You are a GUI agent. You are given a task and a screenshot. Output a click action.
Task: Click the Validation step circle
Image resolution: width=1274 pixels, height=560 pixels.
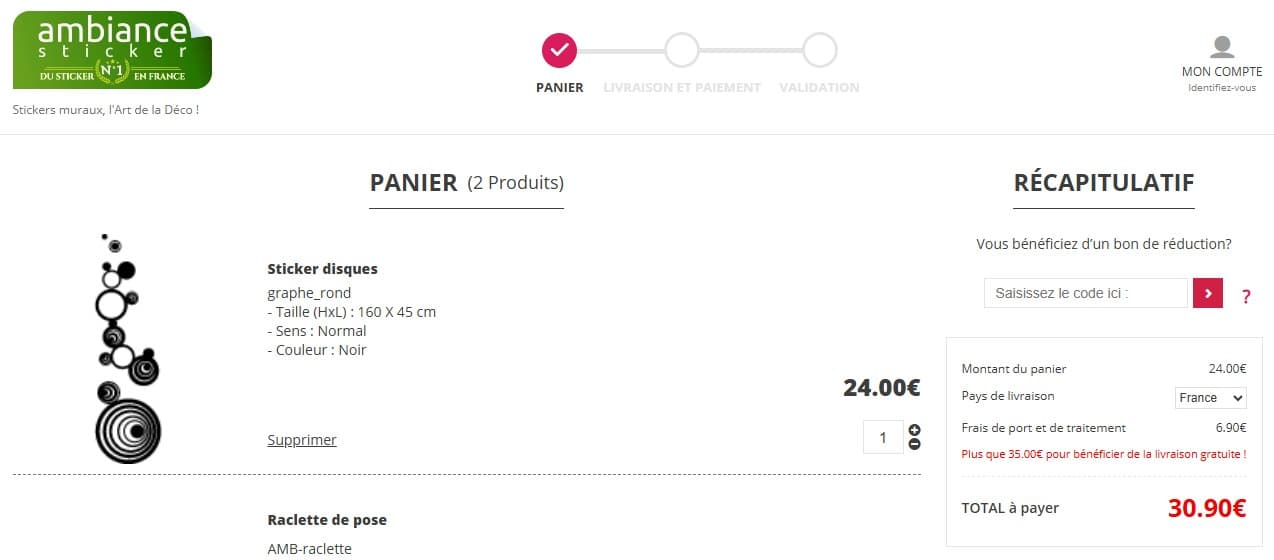(x=819, y=49)
